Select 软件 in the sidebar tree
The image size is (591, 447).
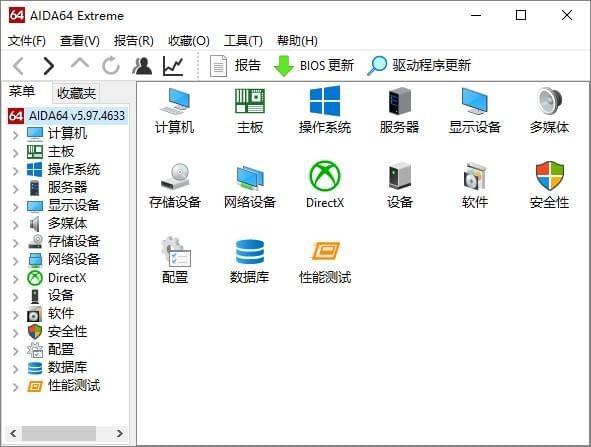coord(61,314)
